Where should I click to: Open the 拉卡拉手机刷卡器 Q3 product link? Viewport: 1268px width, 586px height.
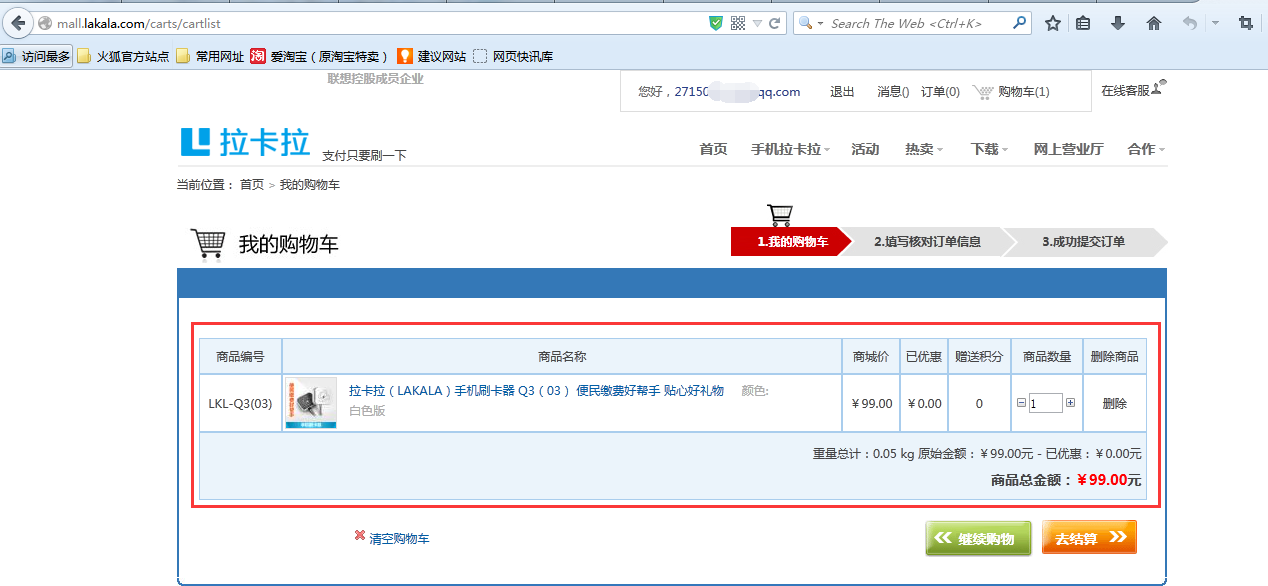536,391
